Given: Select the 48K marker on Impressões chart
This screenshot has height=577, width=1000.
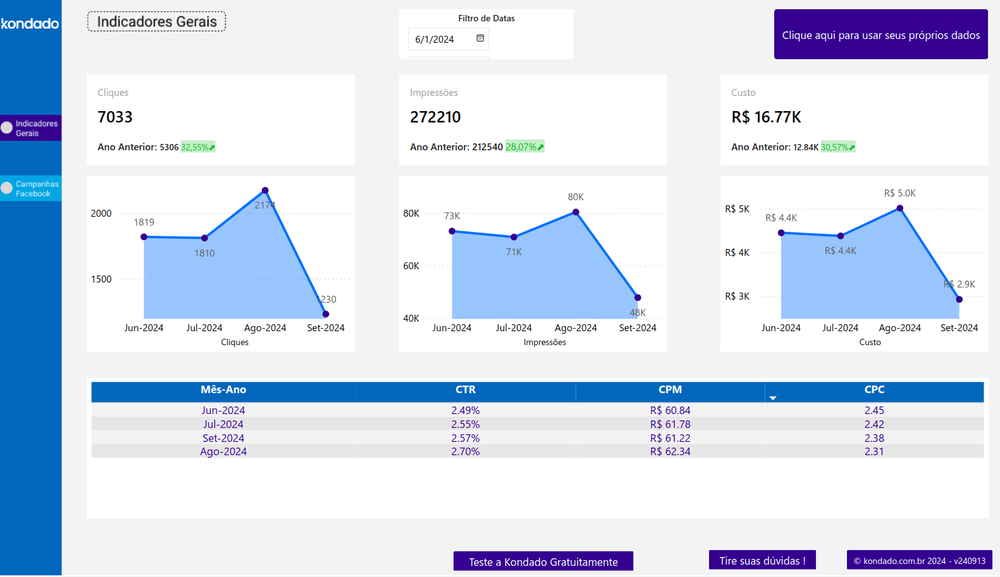Looking at the screenshot, I should coord(637,298).
